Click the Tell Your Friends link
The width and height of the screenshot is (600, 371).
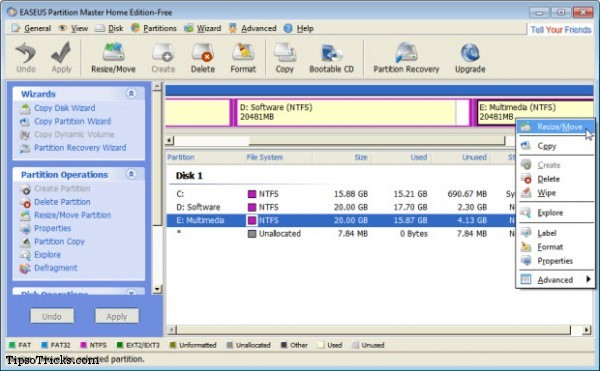pos(561,29)
